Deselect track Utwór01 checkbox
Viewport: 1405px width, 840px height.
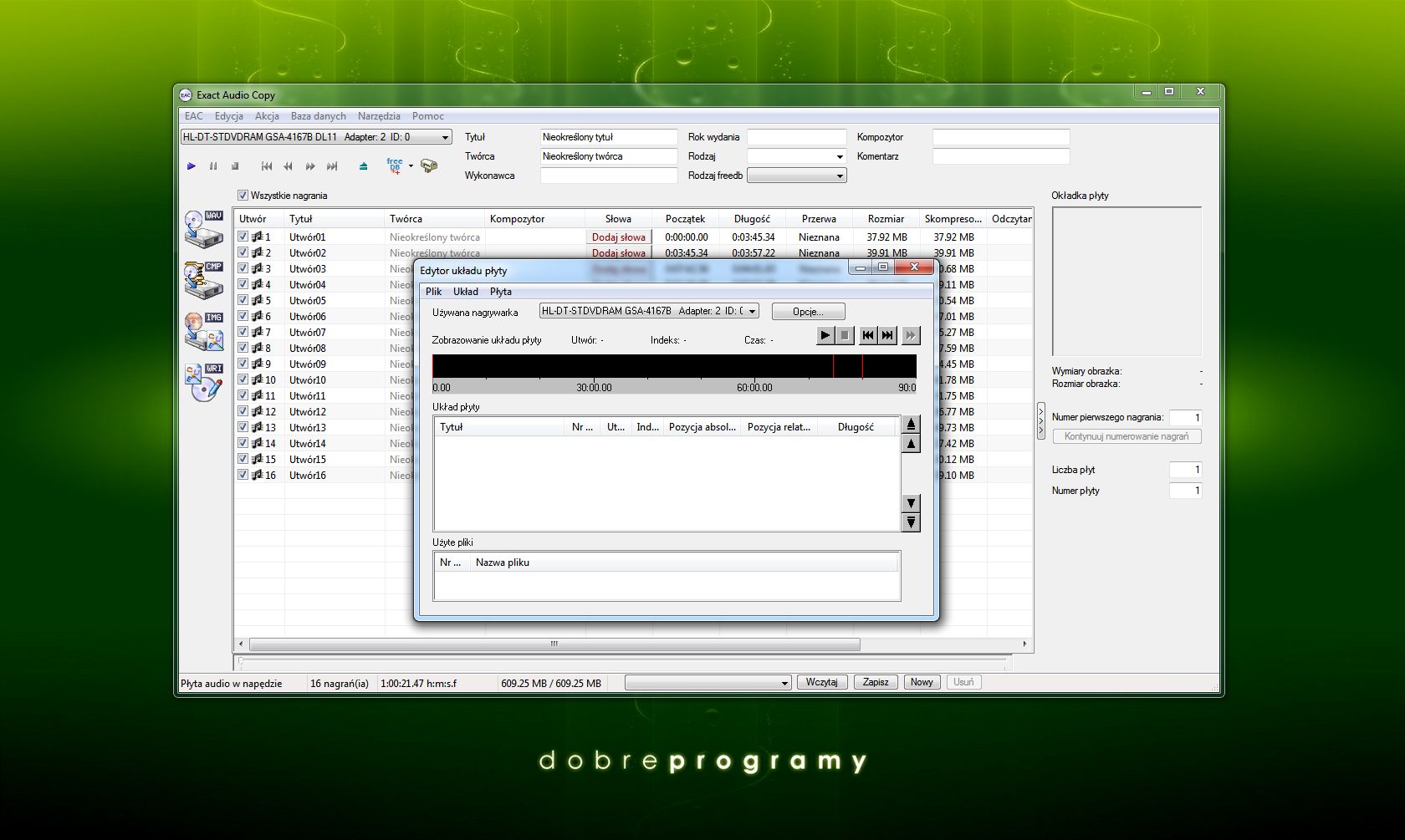(243, 237)
